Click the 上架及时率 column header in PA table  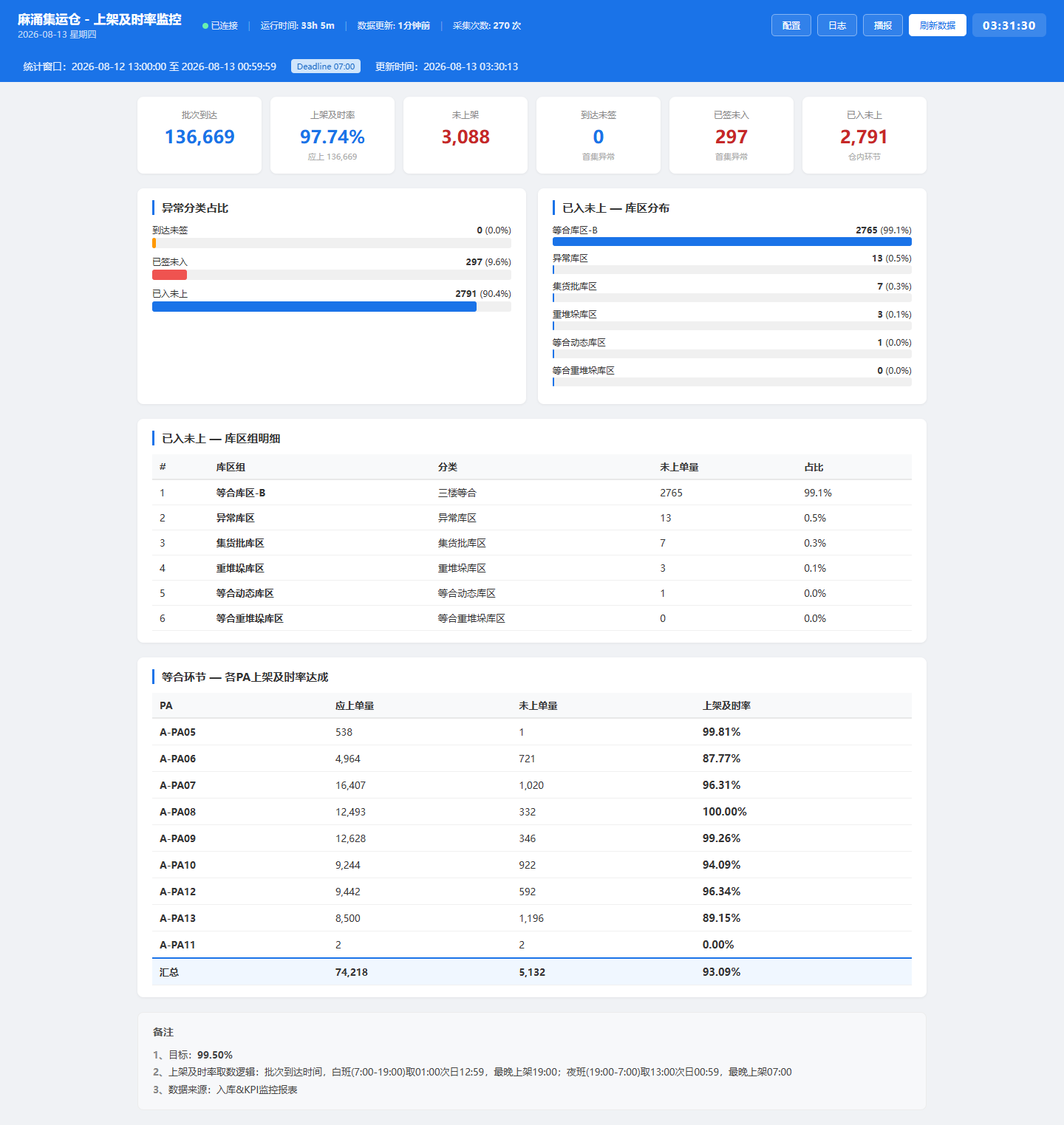tap(726, 706)
